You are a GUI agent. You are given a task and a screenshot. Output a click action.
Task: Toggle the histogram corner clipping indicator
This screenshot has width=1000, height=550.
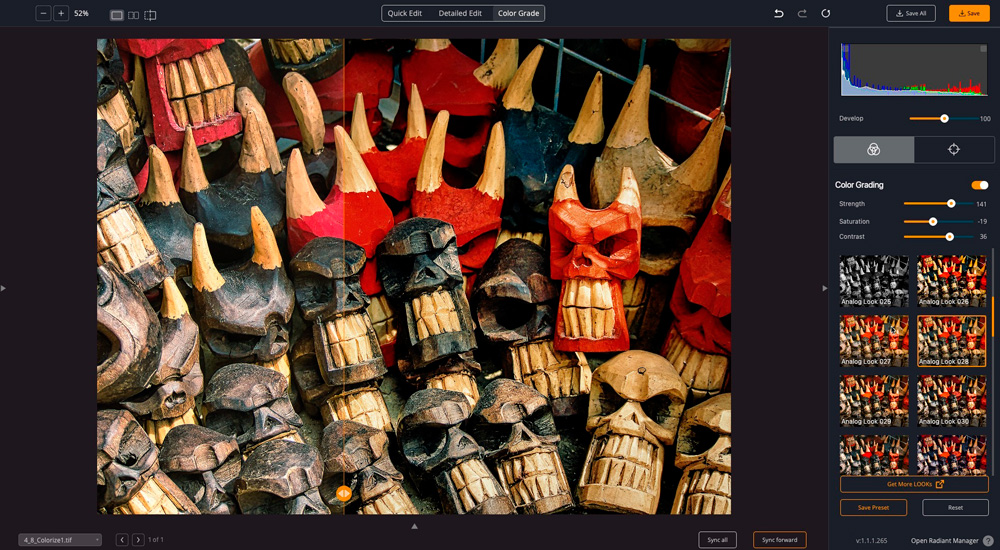tap(982, 48)
